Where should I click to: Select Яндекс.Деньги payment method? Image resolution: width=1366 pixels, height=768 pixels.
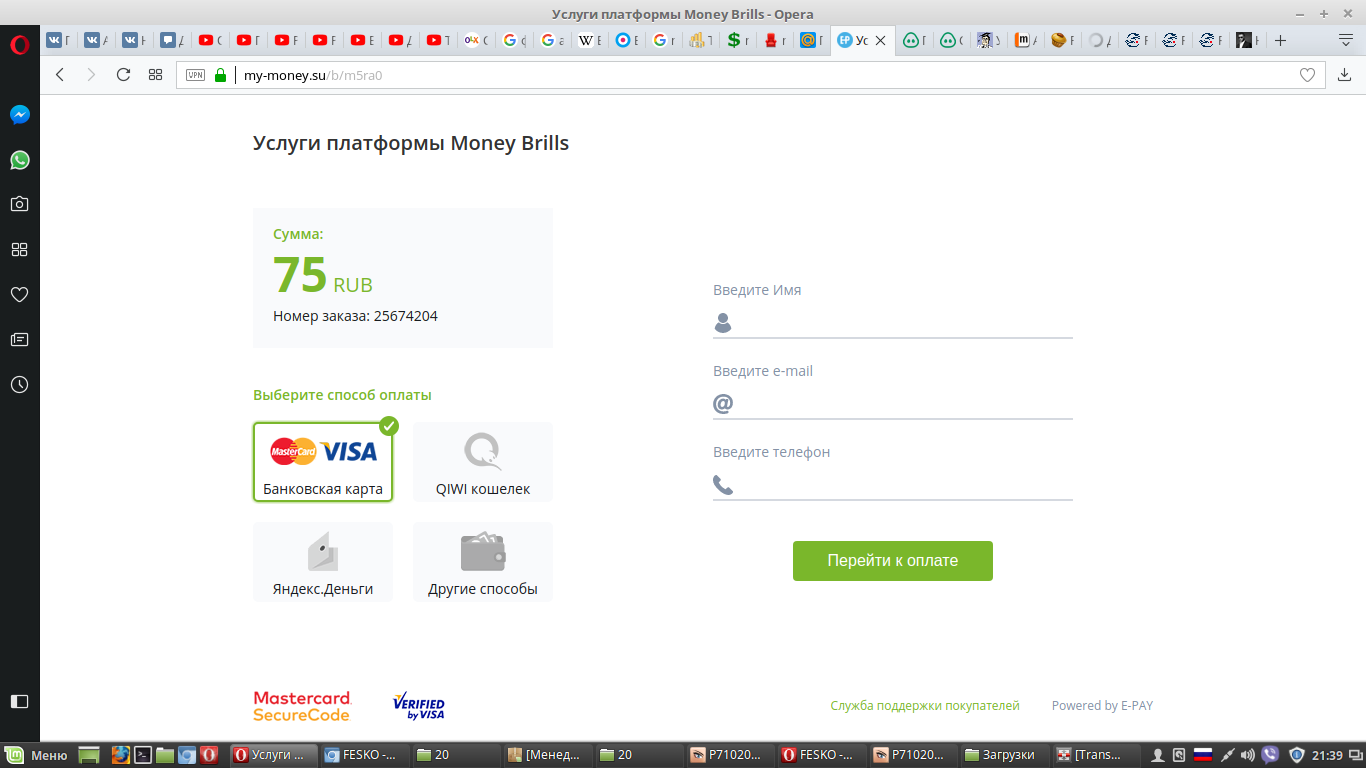(x=323, y=562)
